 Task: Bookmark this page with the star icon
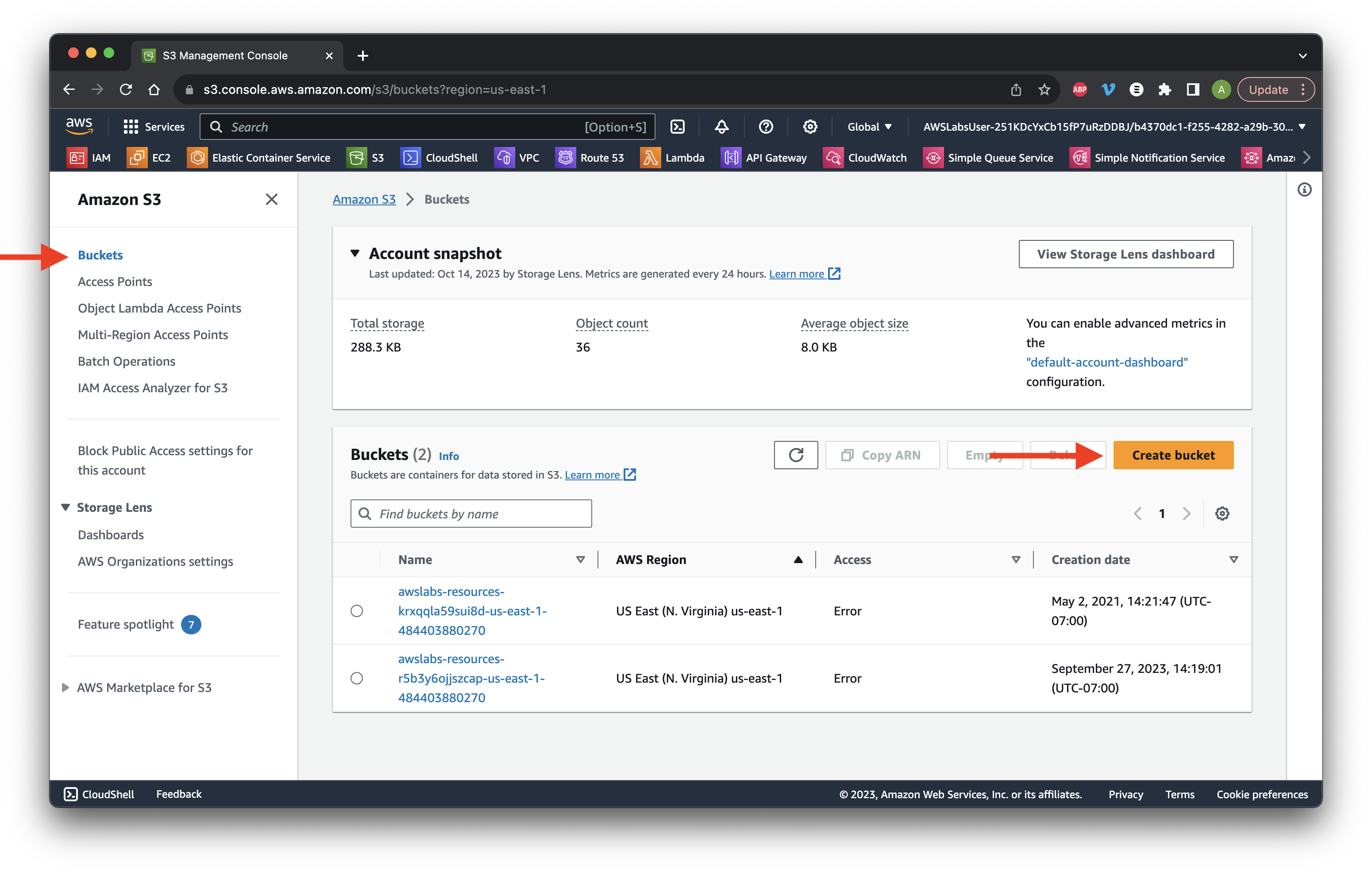click(x=1044, y=89)
